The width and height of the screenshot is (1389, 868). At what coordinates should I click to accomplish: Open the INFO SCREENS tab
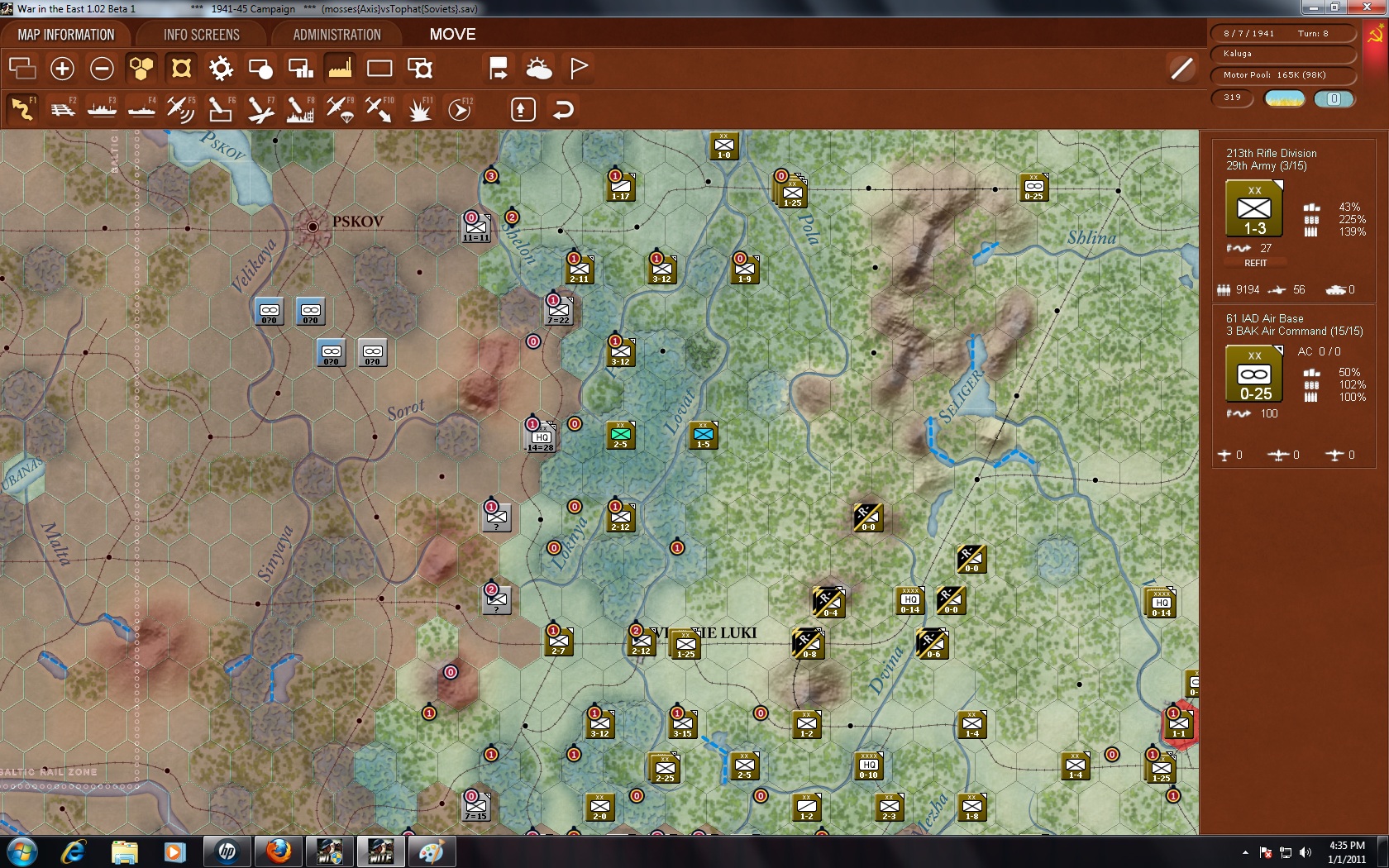coord(202,35)
